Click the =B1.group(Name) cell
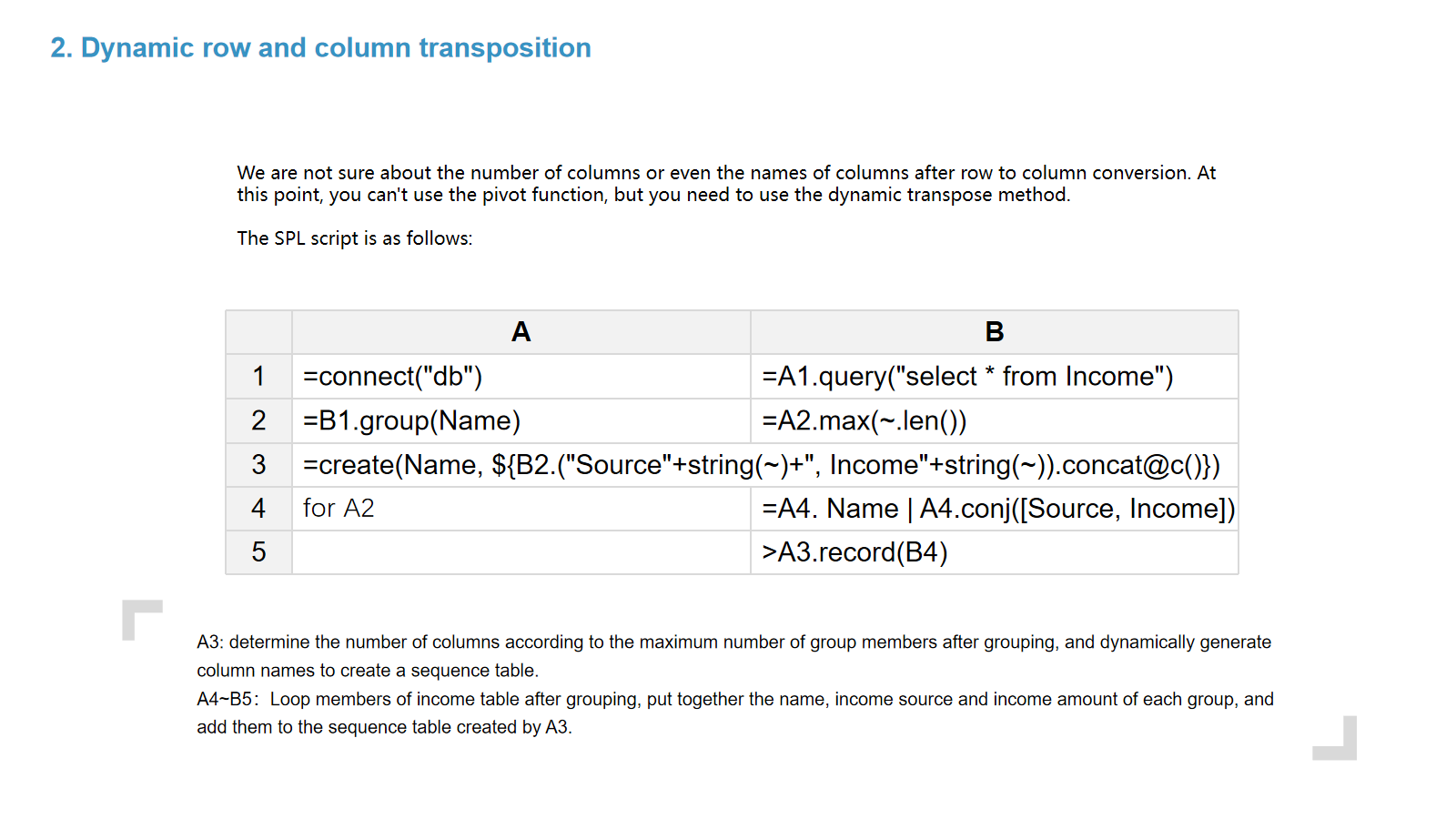 [x=521, y=420]
